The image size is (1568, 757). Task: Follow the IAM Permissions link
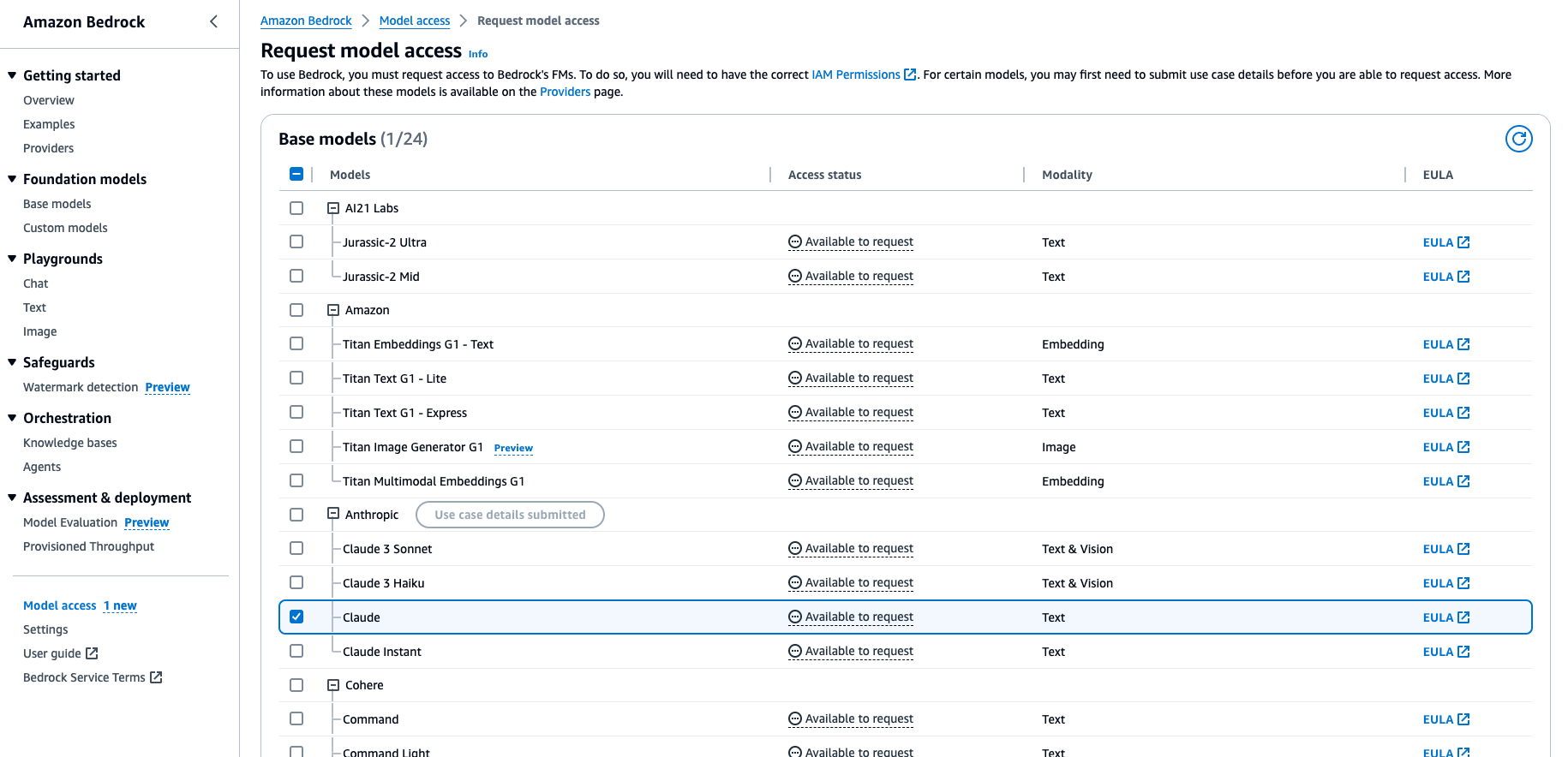(856, 75)
